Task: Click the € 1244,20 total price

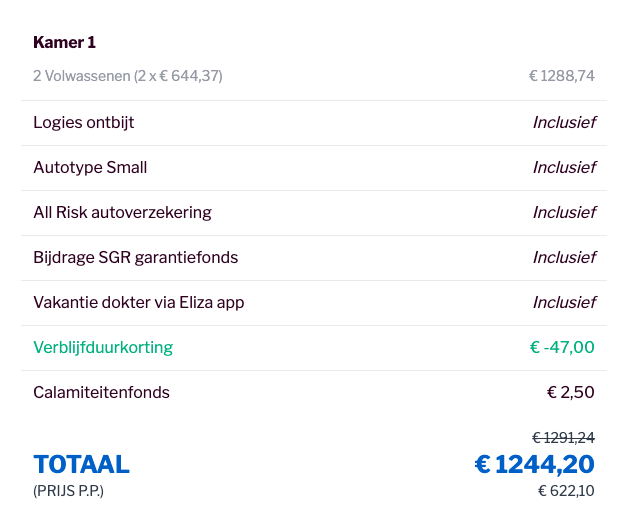Action: pos(535,464)
